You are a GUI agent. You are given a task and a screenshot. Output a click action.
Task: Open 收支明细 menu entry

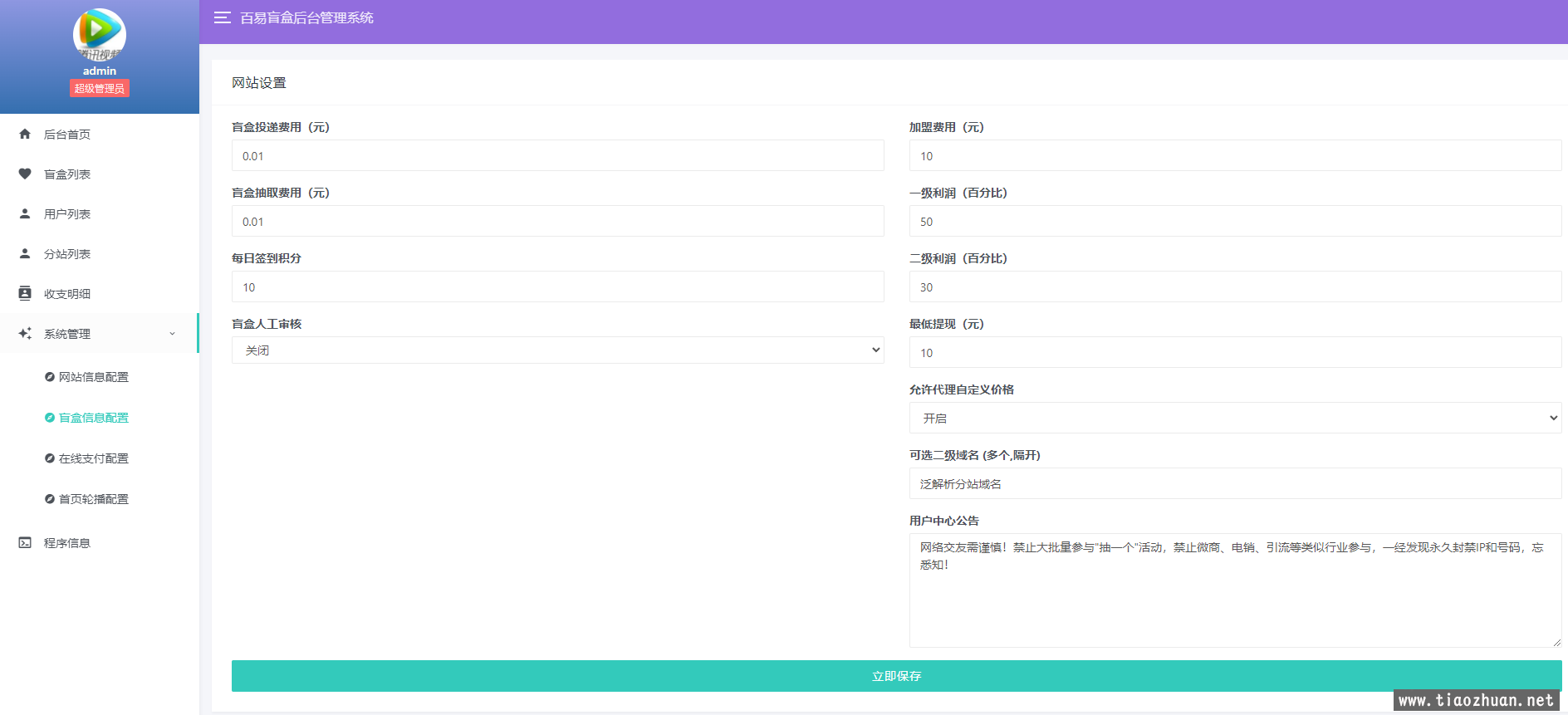point(100,293)
